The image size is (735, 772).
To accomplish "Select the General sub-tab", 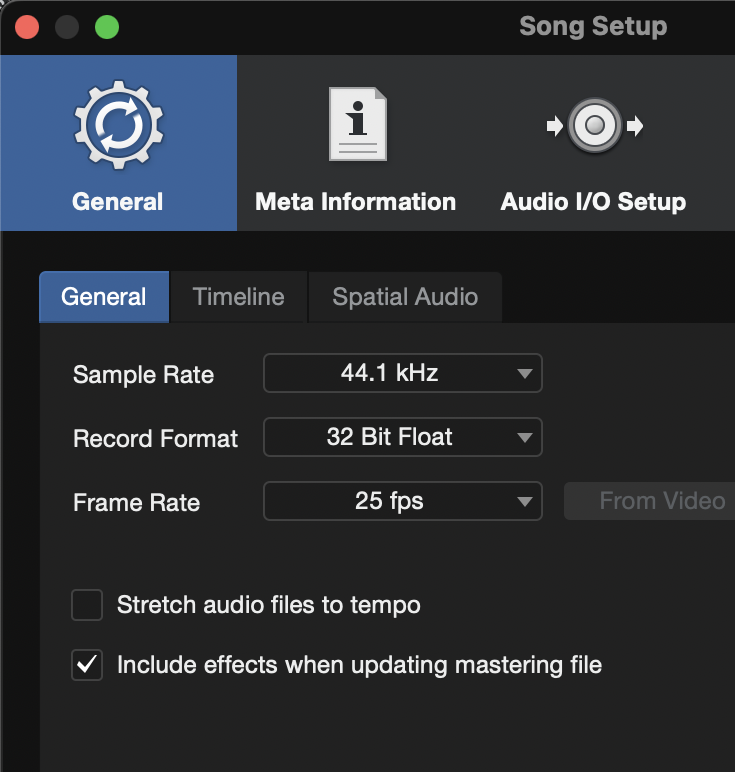I will 104,297.
